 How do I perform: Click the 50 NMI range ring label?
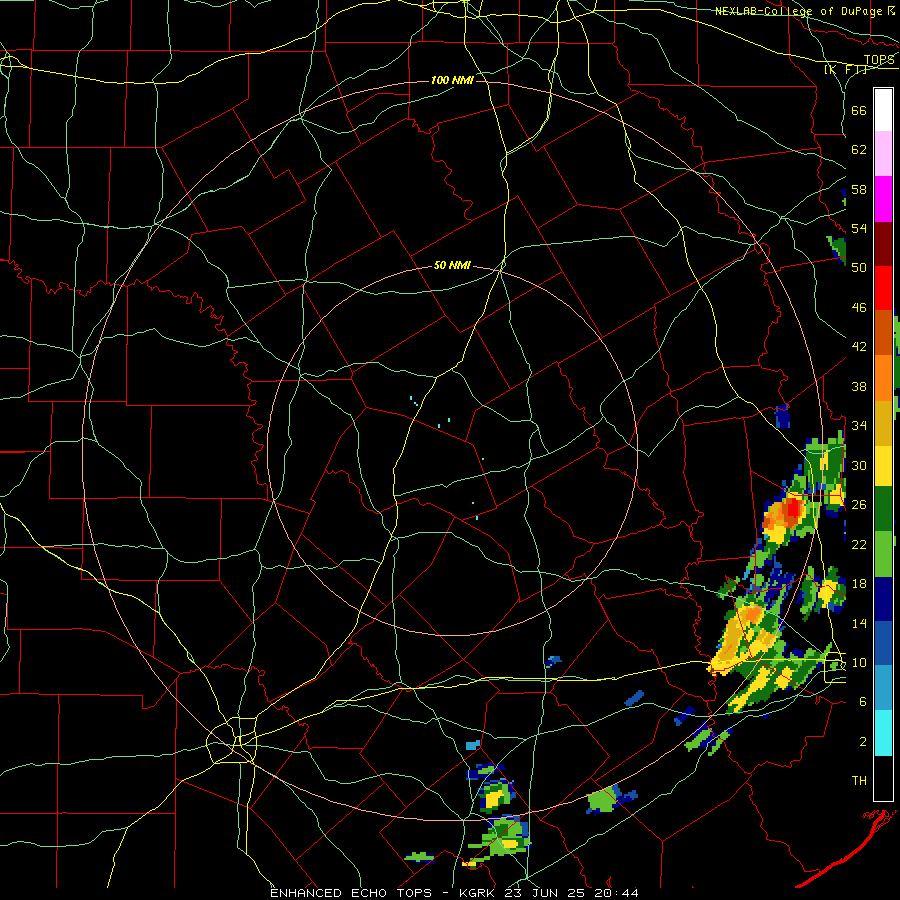point(452,265)
